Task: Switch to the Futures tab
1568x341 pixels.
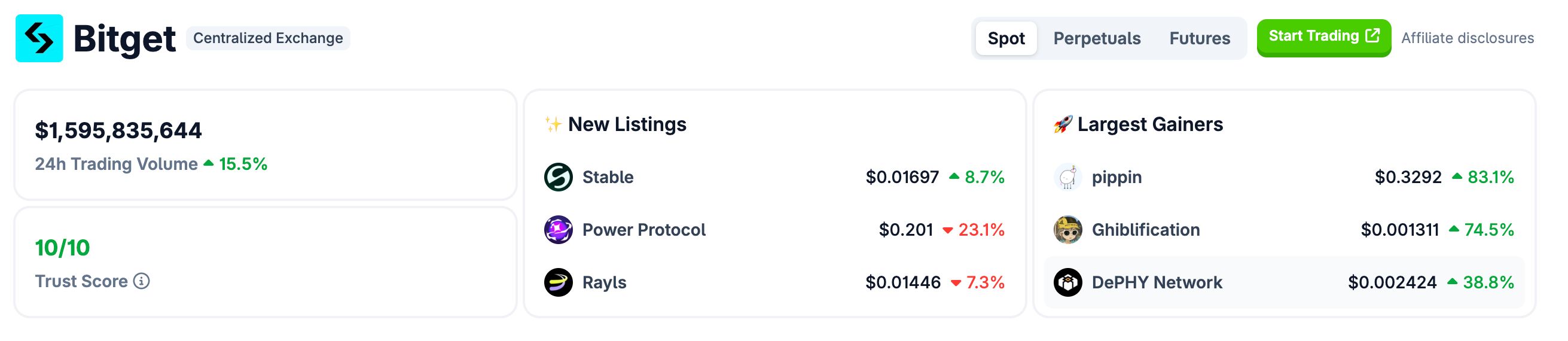Action: [1199, 38]
